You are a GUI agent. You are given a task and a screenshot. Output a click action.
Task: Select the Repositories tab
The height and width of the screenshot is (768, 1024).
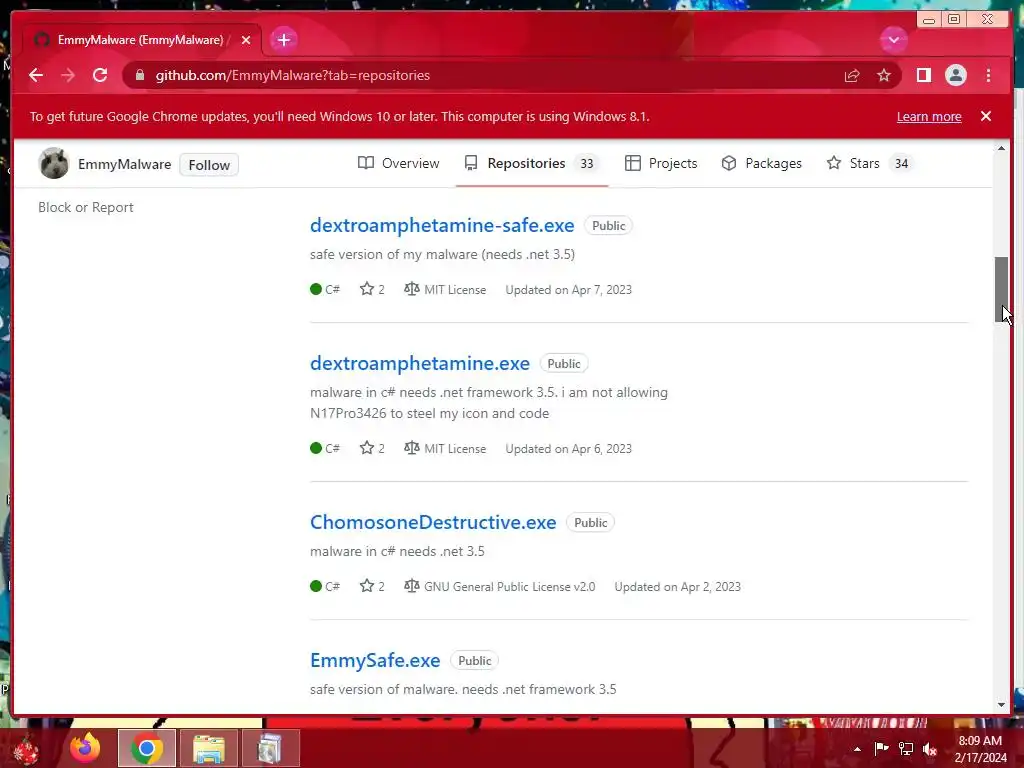[532, 163]
